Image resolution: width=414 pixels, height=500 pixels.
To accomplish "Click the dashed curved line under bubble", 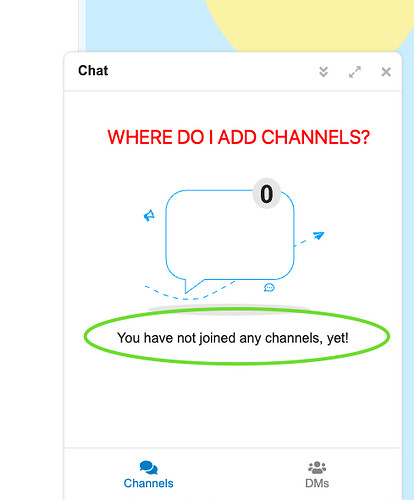I will pyautogui.click(x=190, y=291).
